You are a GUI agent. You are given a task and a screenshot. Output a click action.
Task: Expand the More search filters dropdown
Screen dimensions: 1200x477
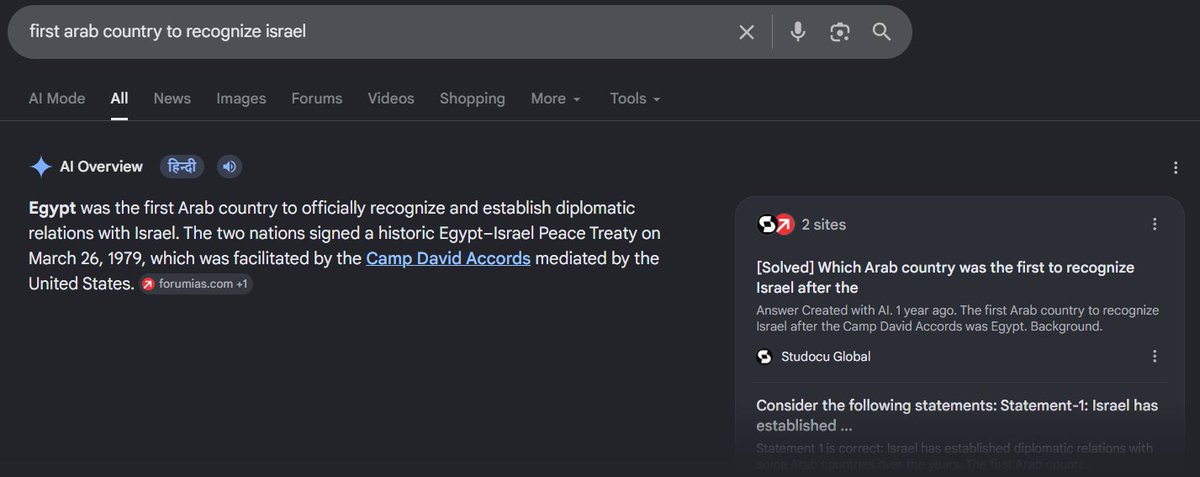pyautogui.click(x=555, y=98)
